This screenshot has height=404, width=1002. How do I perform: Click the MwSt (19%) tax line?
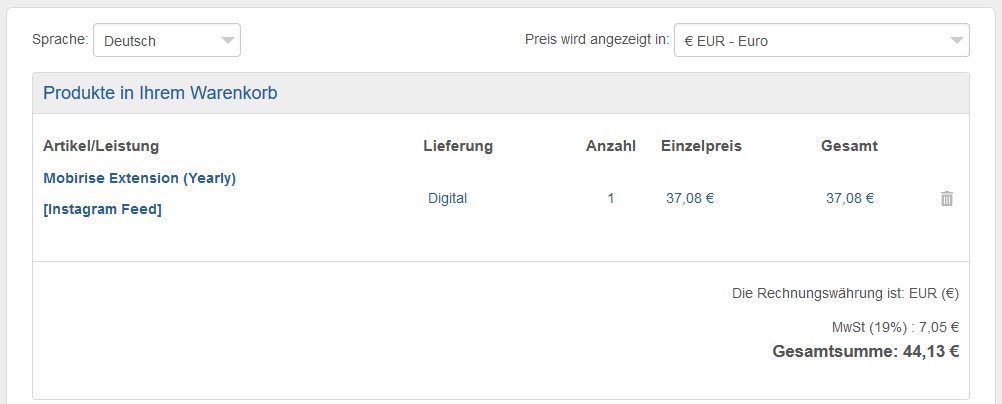coord(895,327)
